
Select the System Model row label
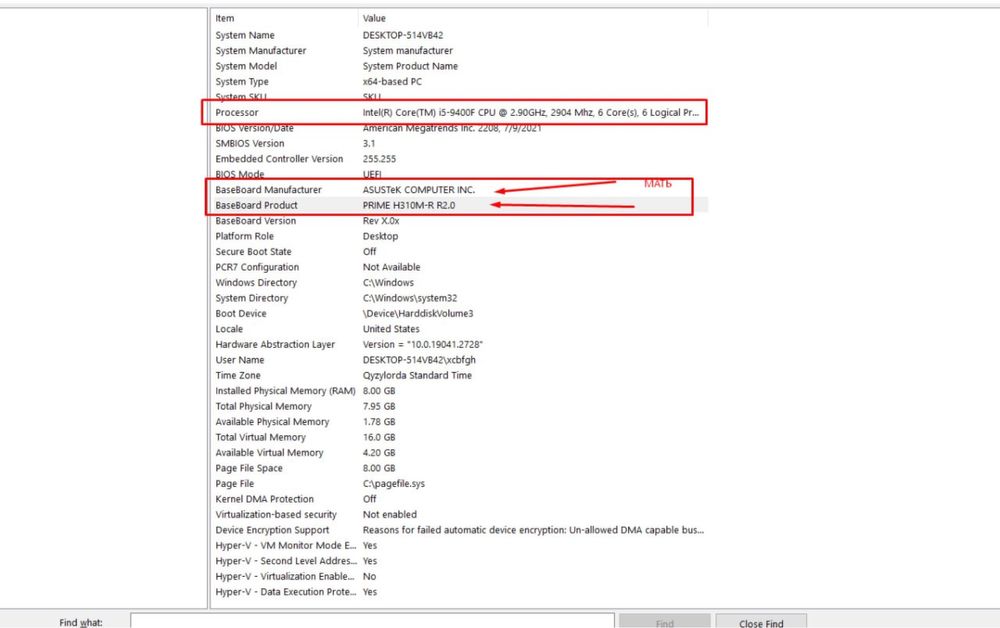[246, 66]
